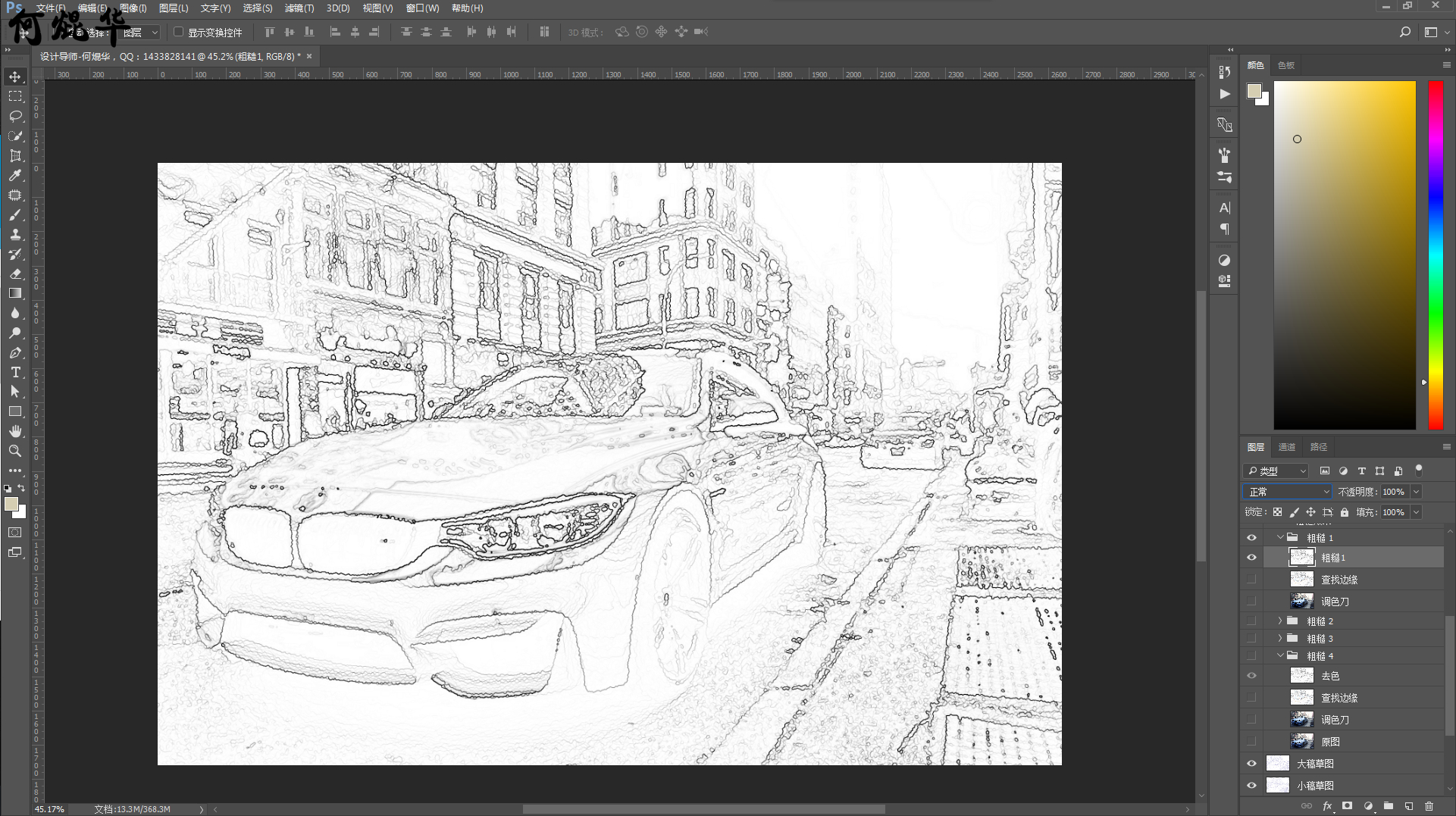The height and width of the screenshot is (816, 1456).
Task: Enable the 显示变换控件 checkbox
Action: click(x=179, y=32)
